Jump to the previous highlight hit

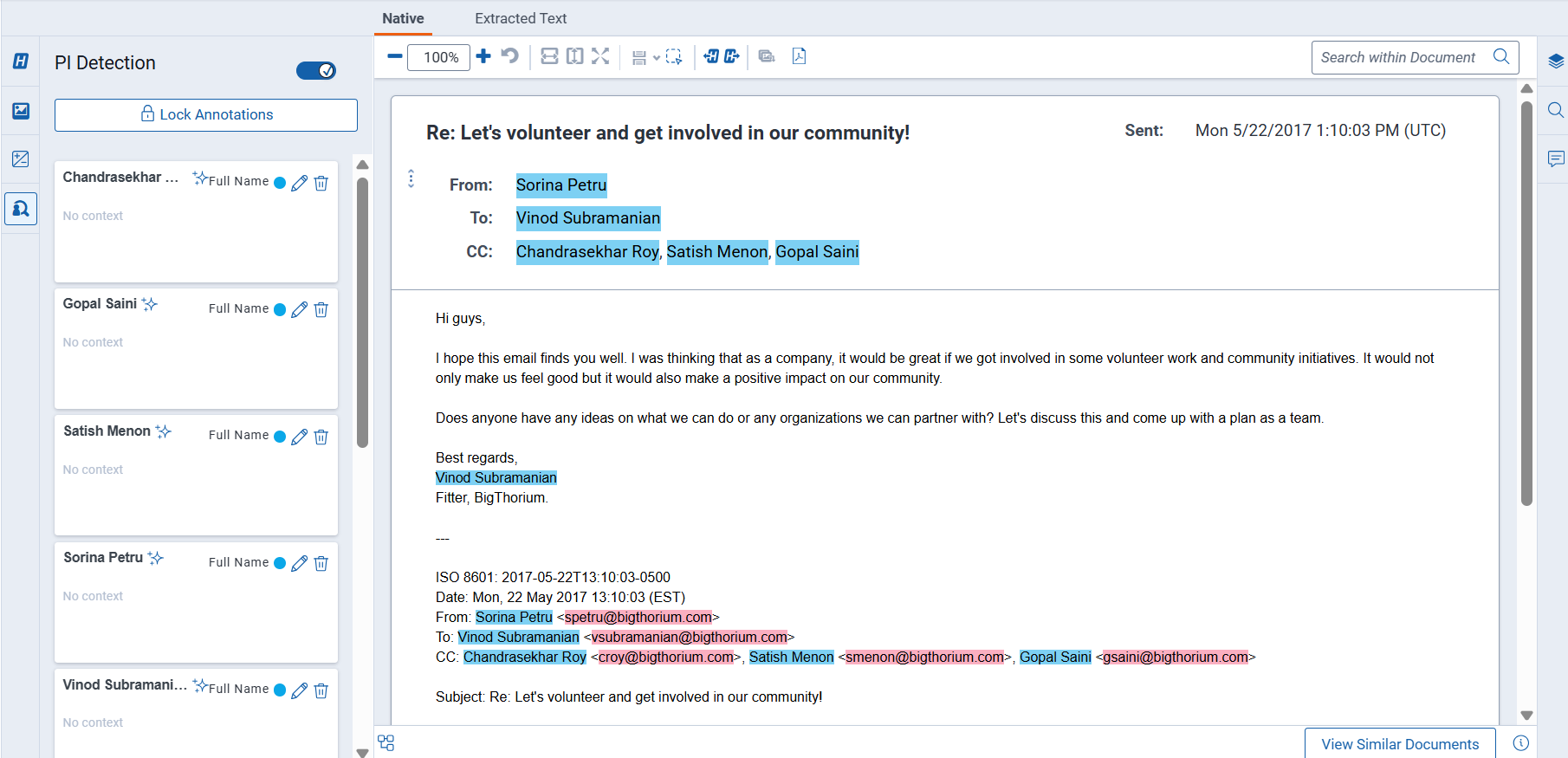coord(711,56)
